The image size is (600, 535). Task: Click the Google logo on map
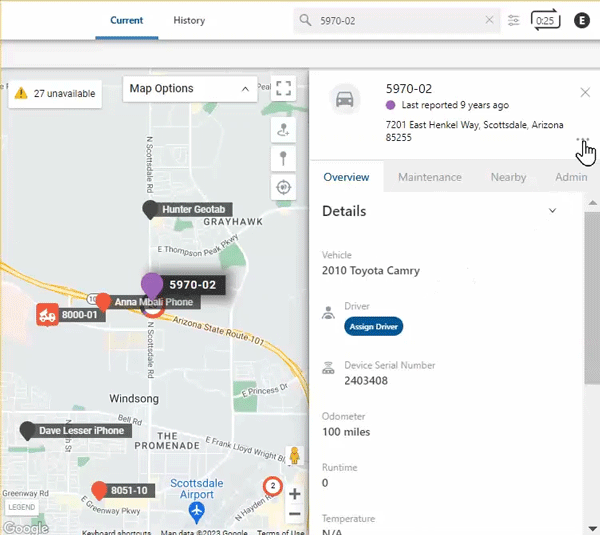click(x=26, y=528)
